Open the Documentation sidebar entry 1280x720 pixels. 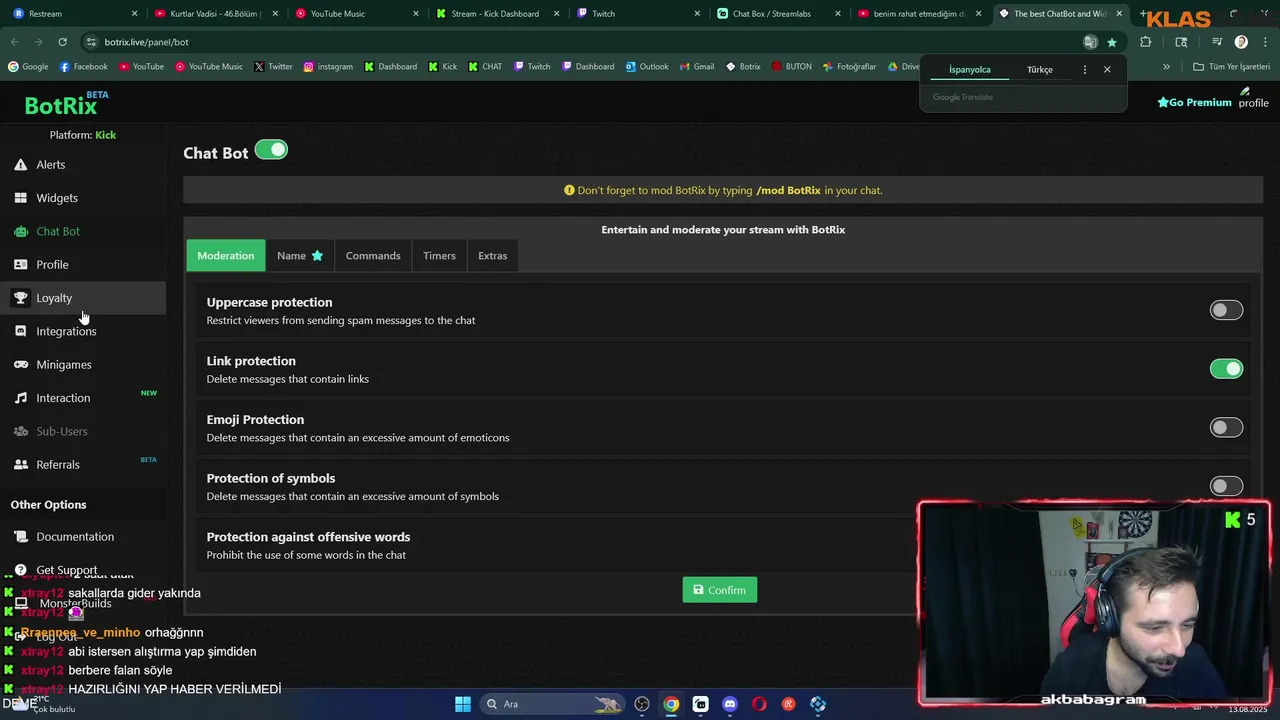point(75,537)
